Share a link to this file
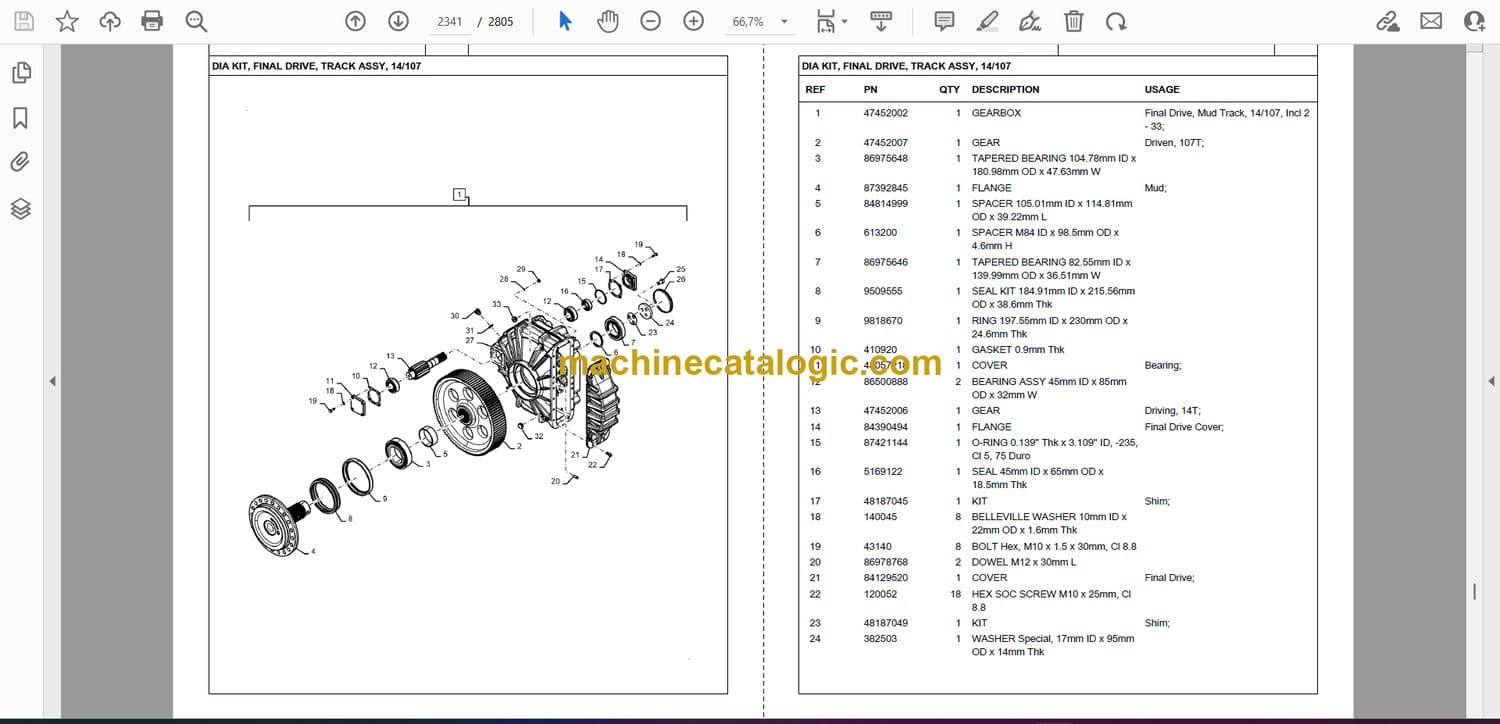This screenshot has width=1500, height=724. click(x=1388, y=21)
